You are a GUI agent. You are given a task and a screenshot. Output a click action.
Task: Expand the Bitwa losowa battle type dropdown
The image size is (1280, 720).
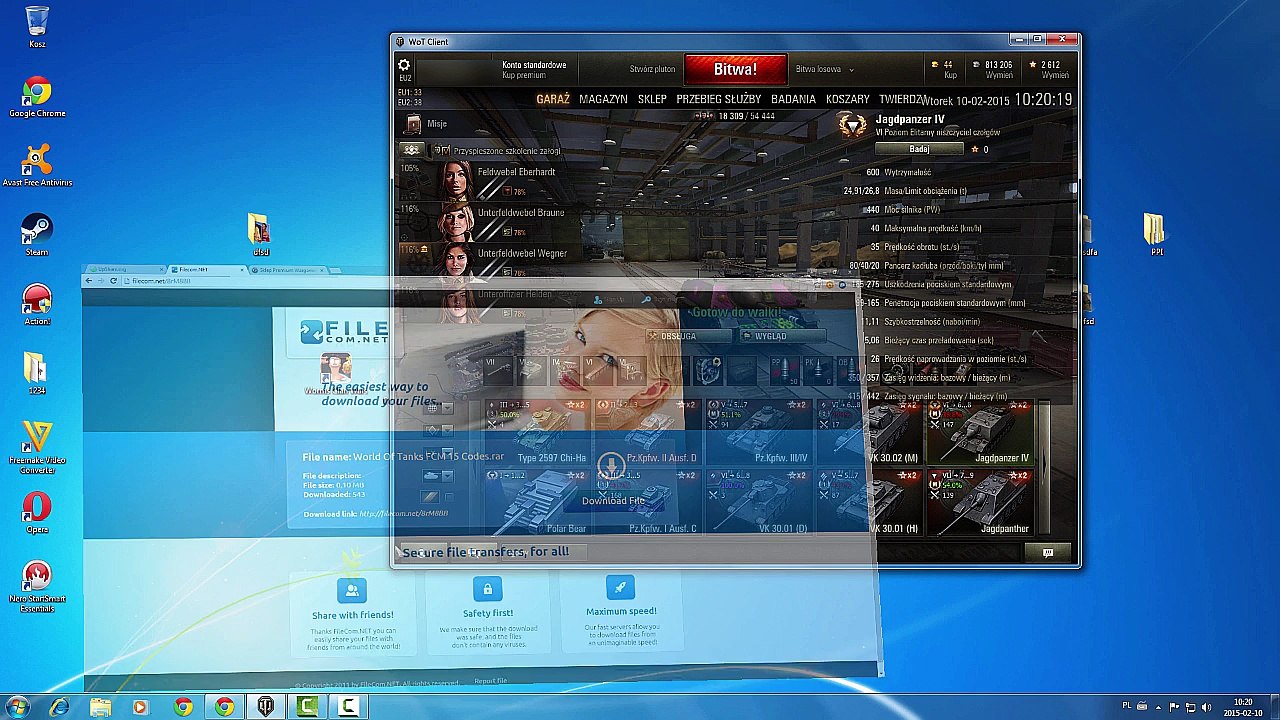pos(825,70)
